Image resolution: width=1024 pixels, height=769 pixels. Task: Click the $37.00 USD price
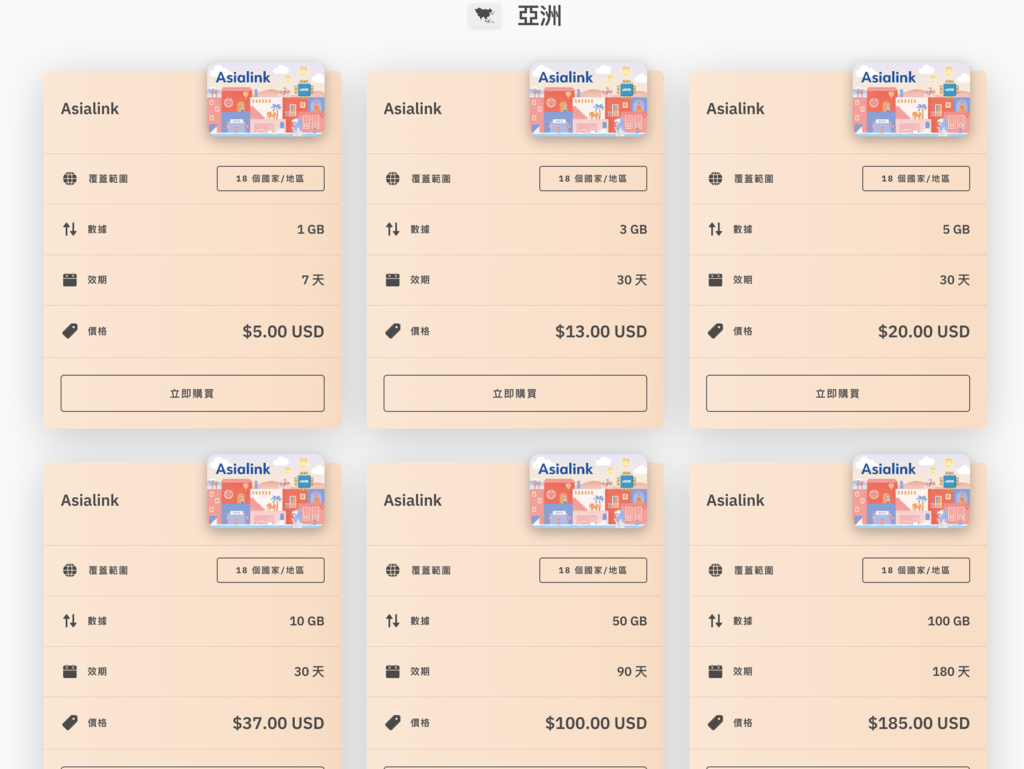278,723
